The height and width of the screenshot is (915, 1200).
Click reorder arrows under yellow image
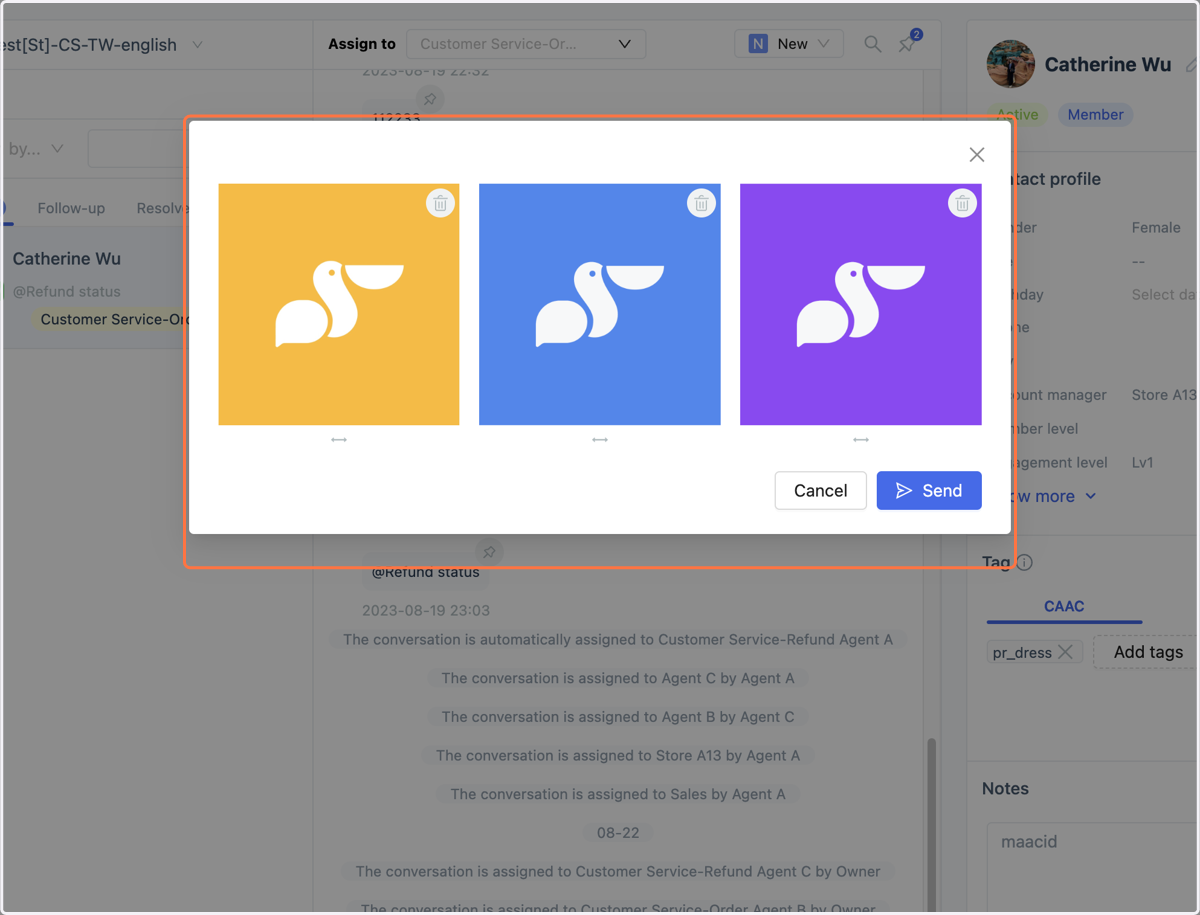pos(339,440)
